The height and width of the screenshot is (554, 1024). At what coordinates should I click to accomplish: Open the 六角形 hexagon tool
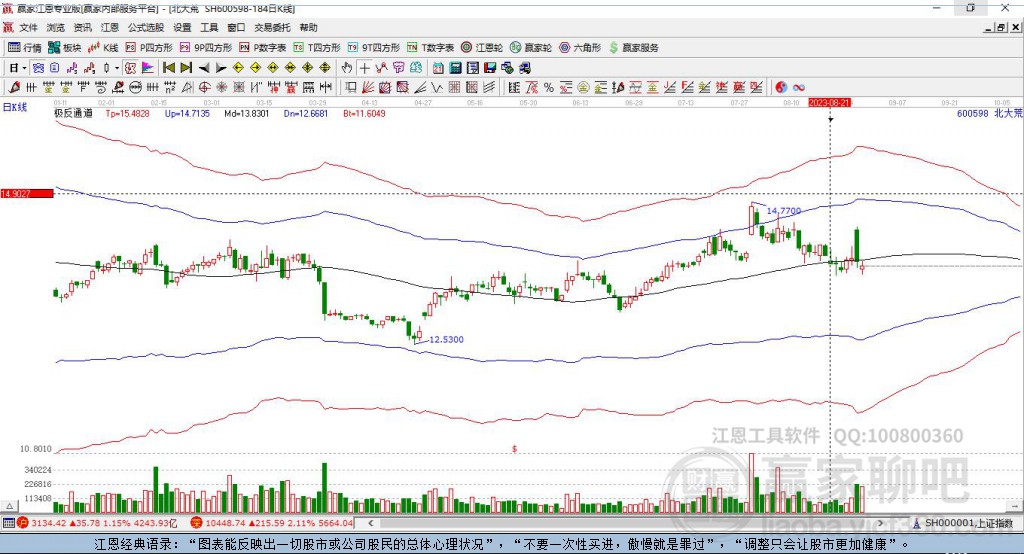[x=580, y=48]
